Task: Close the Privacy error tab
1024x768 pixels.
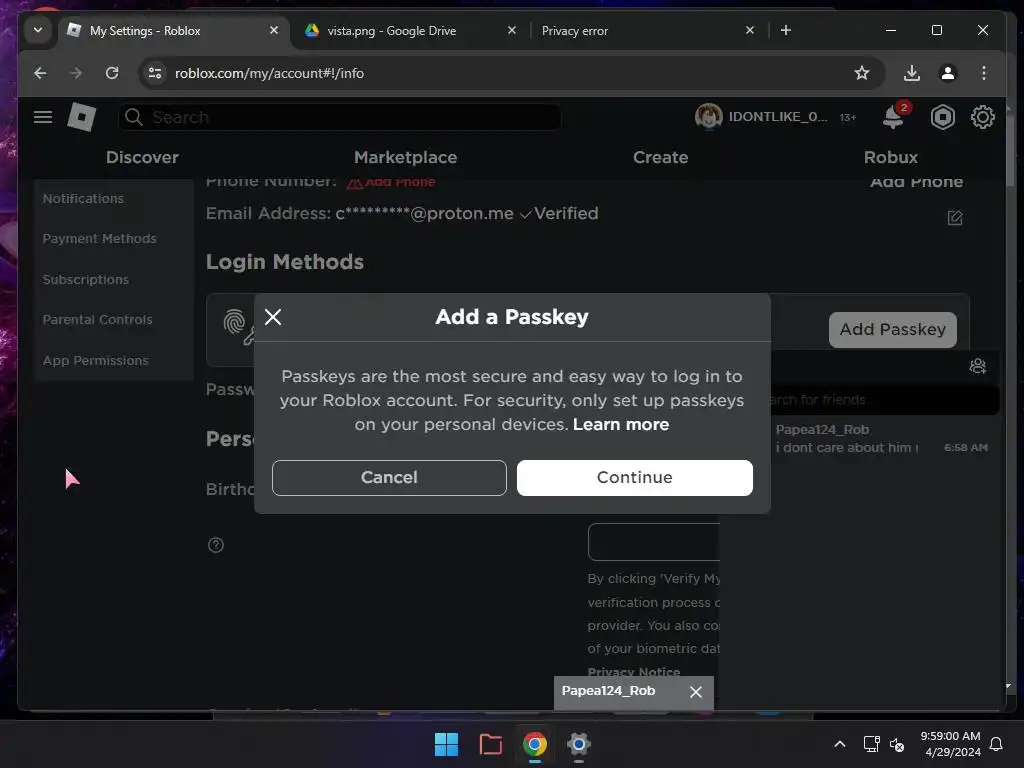Action: click(750, 30)
